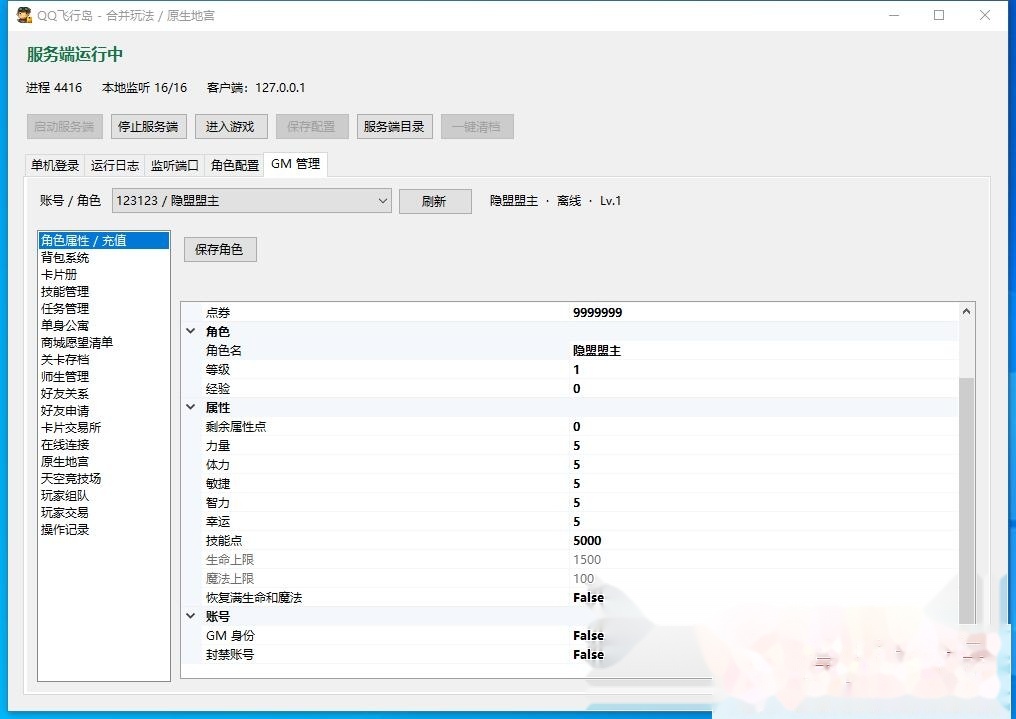
Task: Click the 本地监听 16/16 status text
Action: [x=144, y=87]
